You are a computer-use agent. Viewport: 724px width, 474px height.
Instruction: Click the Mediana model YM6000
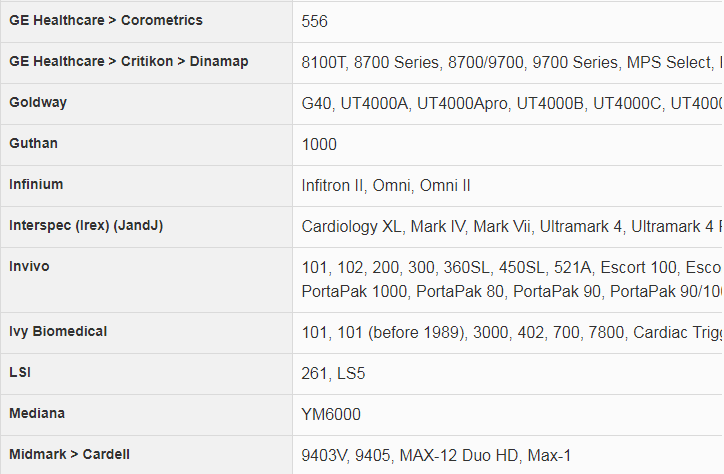pos(331,415)
